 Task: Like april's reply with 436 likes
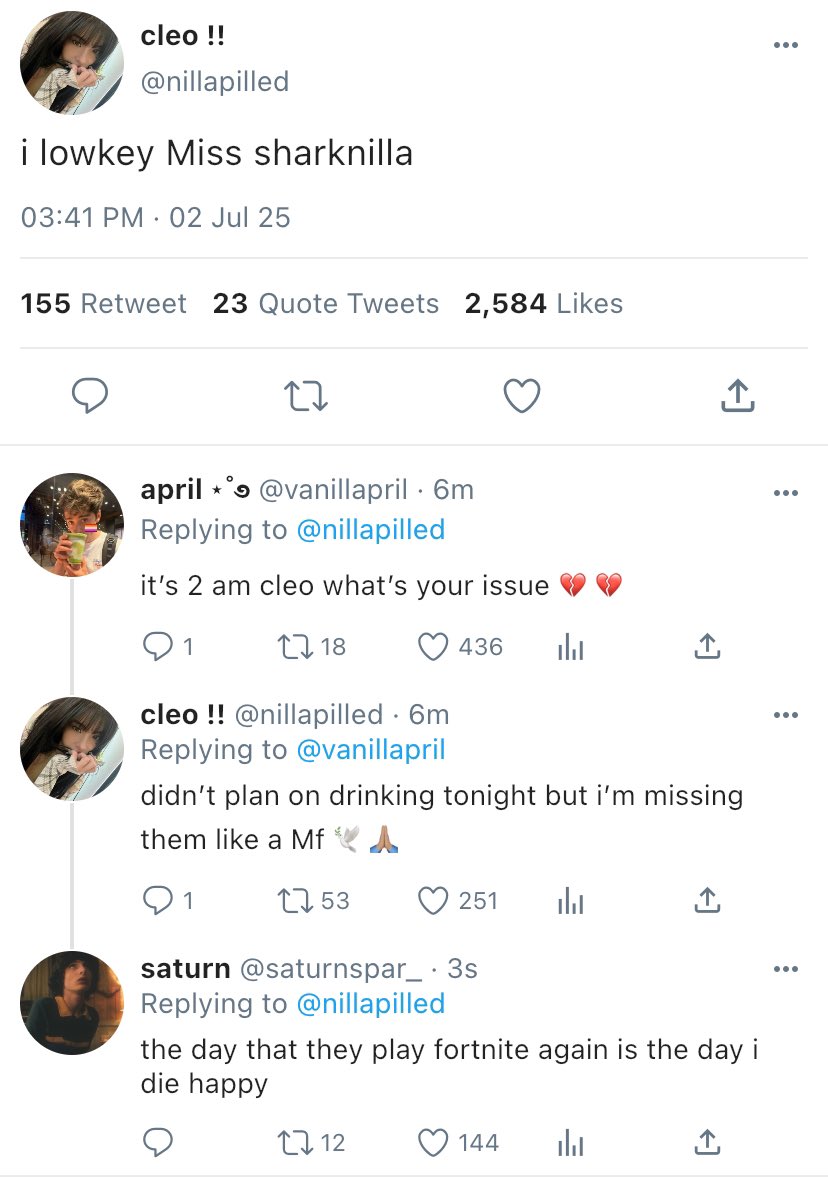tap(432, 647)
